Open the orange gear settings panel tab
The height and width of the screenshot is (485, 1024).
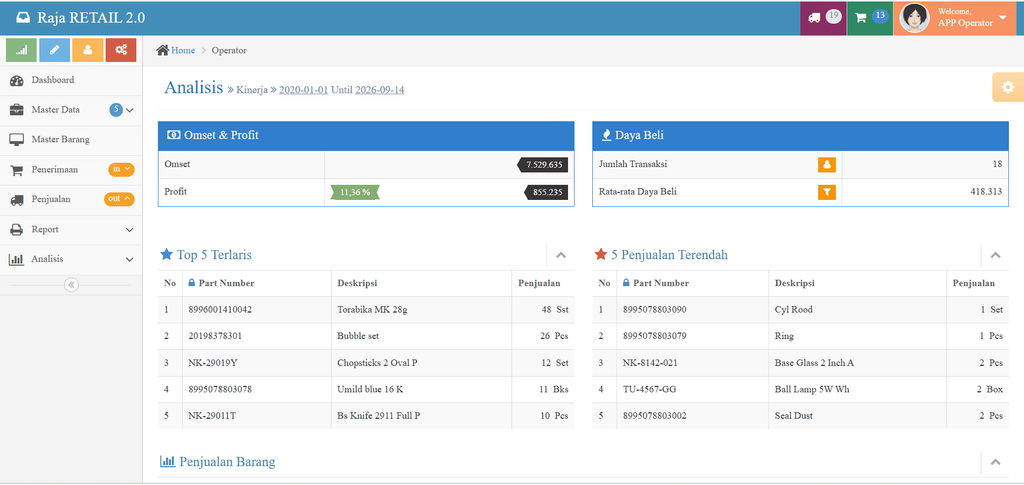(1008, 87)
